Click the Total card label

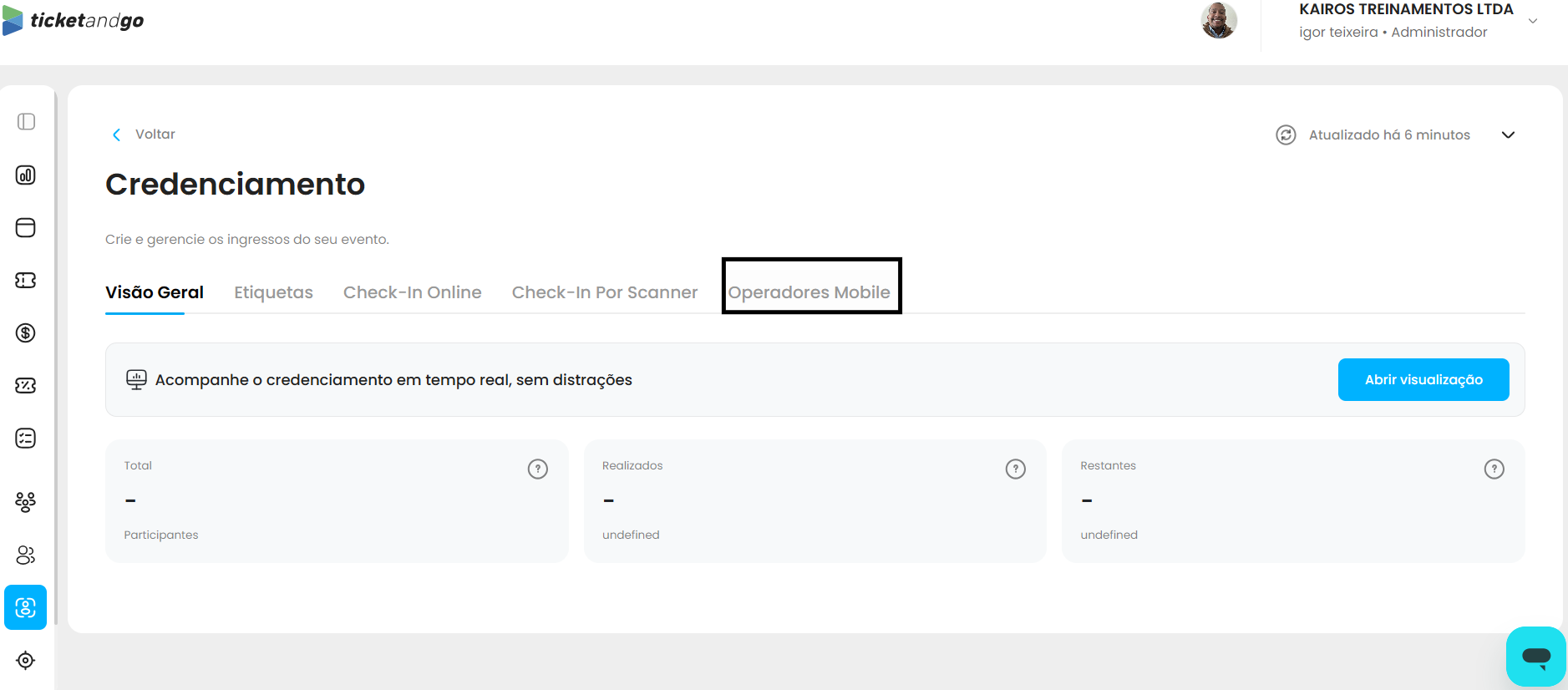(x=138, y=465)
